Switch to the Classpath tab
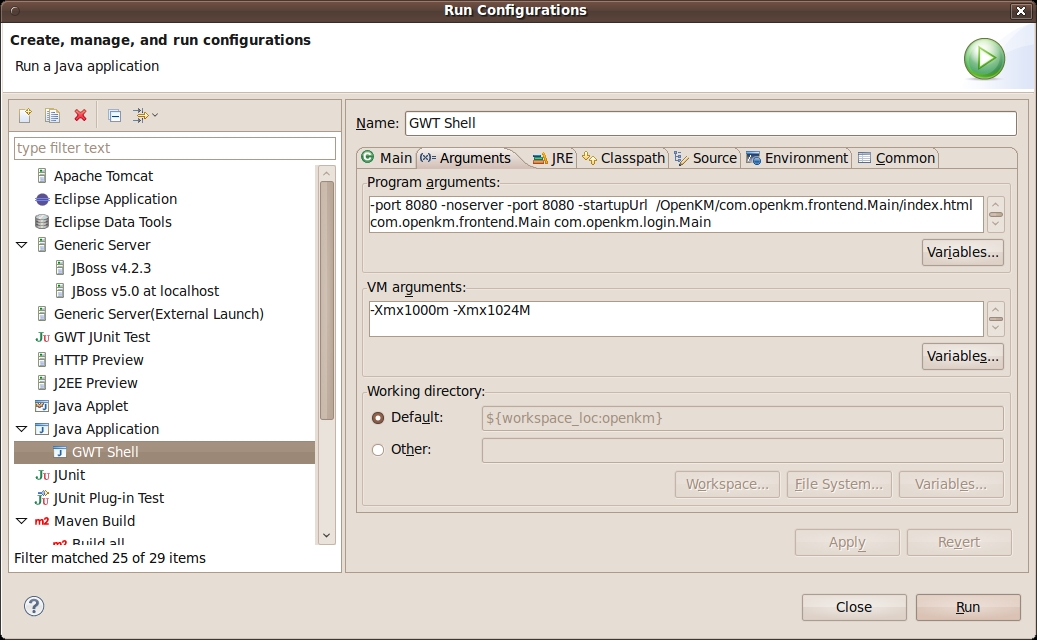Viewport: 1037px width, 640px height. click(x=623, y=158)
